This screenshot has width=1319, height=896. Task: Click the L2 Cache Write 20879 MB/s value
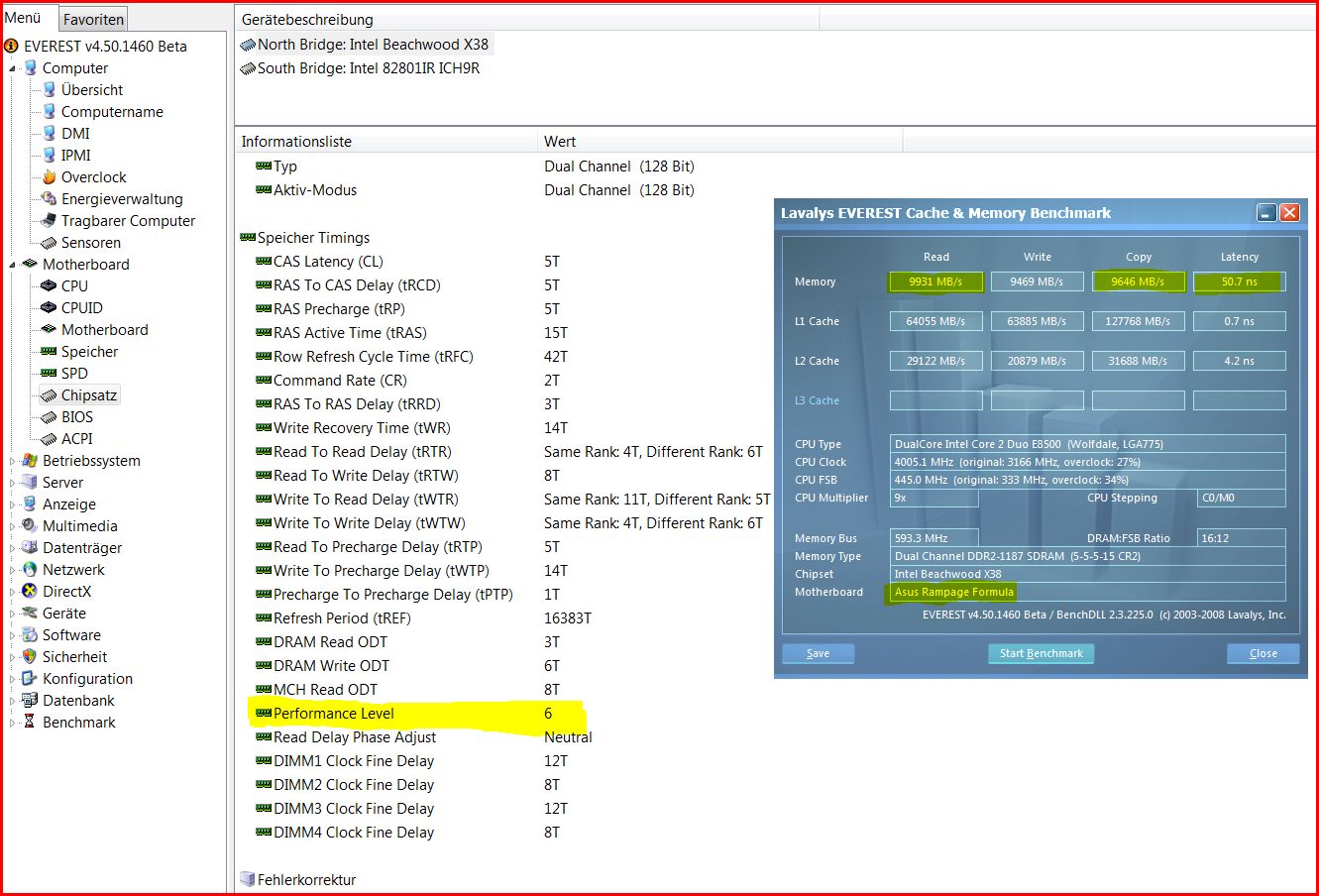1037,361
